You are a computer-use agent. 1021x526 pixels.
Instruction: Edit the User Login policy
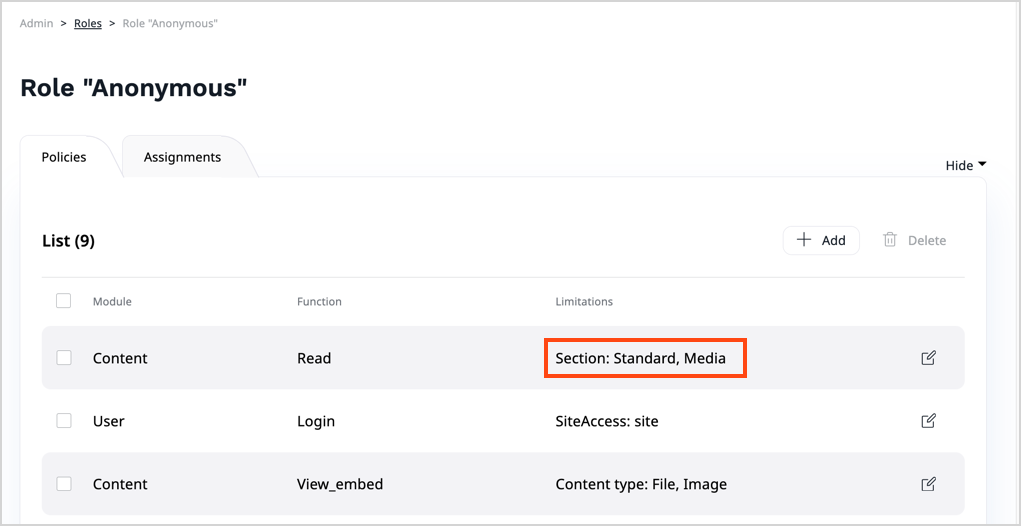point(928,421)
